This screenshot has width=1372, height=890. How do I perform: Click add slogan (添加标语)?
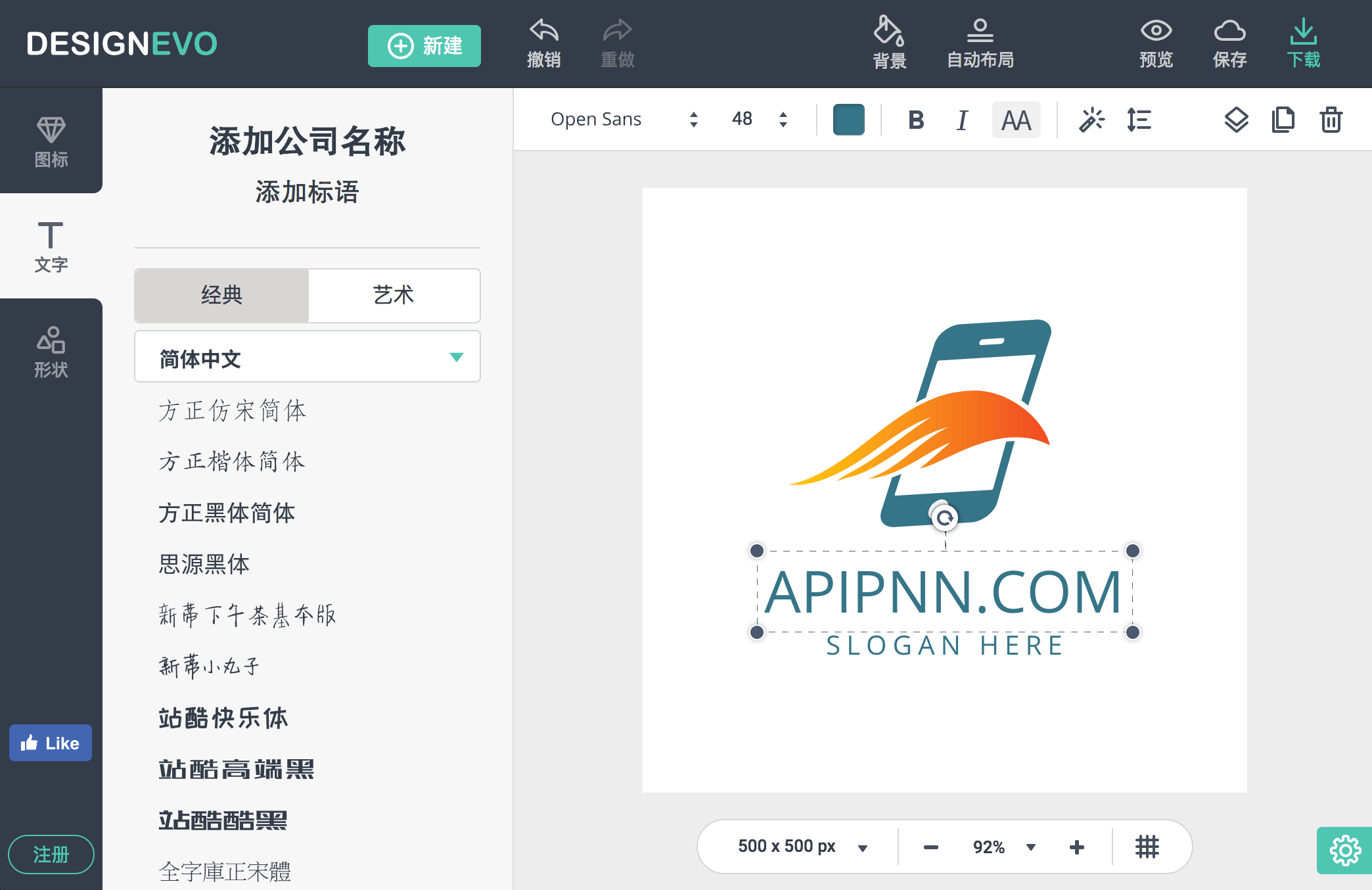click(308, 192)
